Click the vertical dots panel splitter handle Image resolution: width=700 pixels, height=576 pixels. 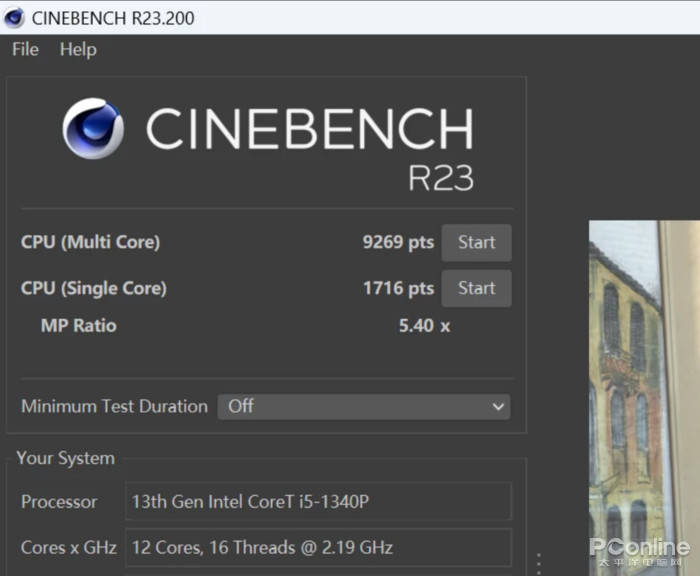539,561
